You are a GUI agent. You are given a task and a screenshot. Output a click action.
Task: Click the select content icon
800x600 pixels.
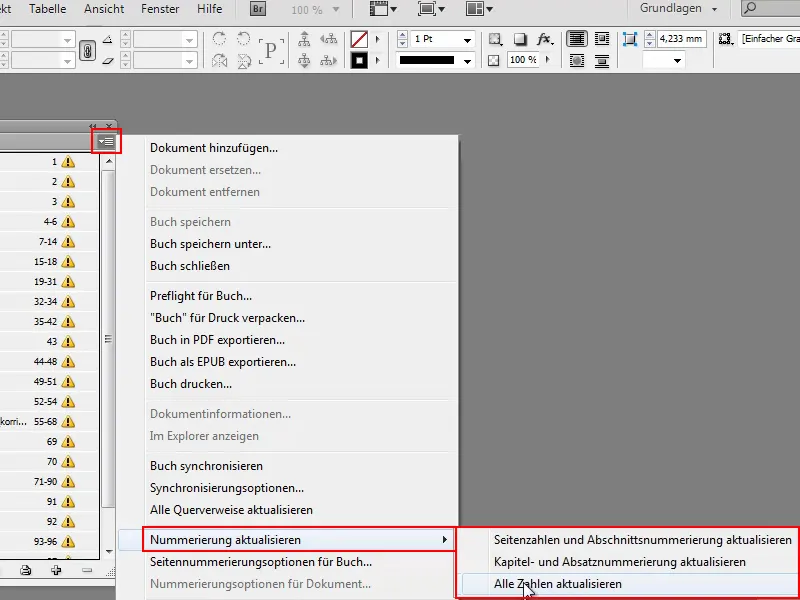(305, 61)
